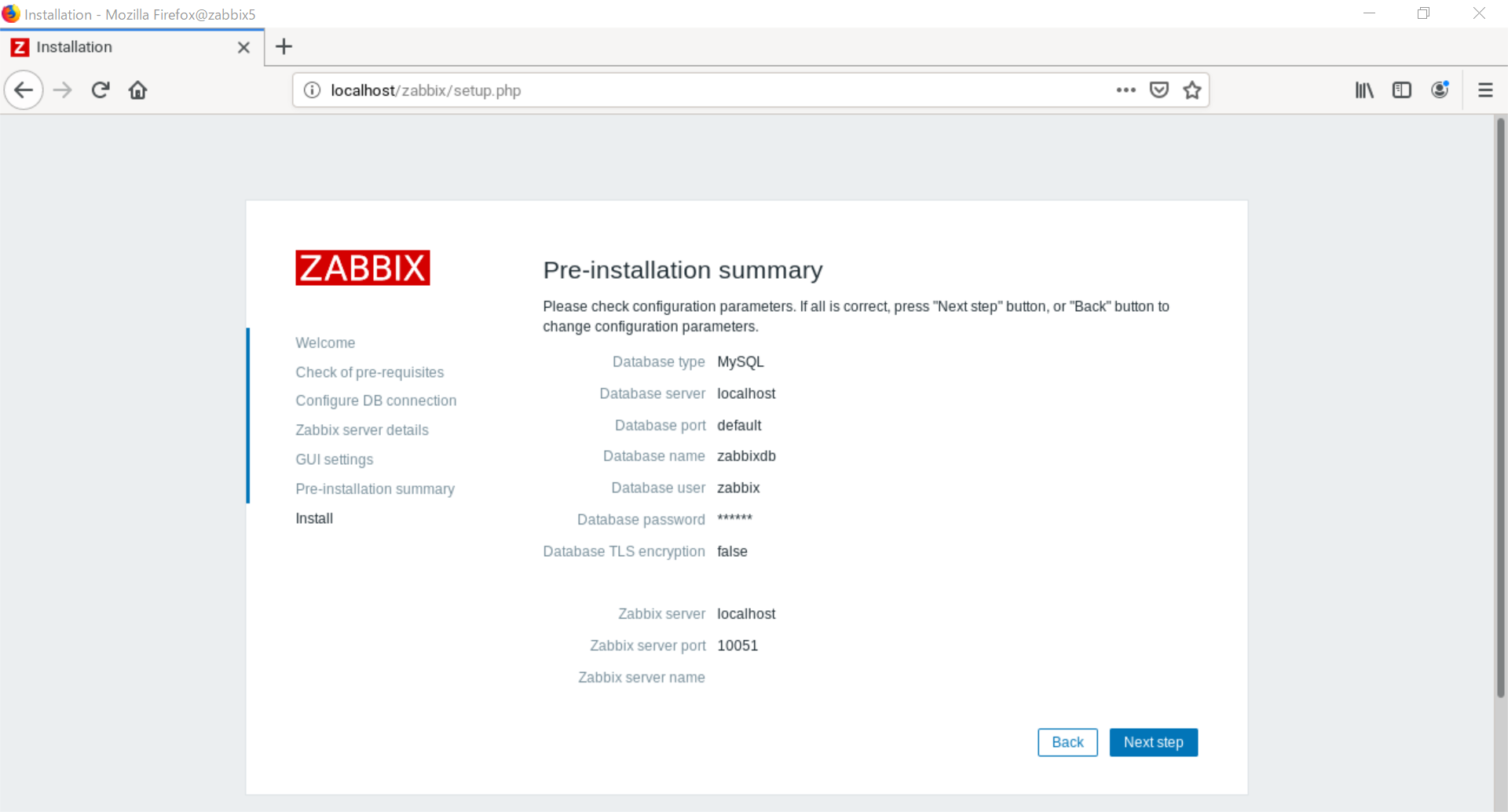Save page to Pocket icon
The image size is (1508, 812).
tap(1159, 90)
